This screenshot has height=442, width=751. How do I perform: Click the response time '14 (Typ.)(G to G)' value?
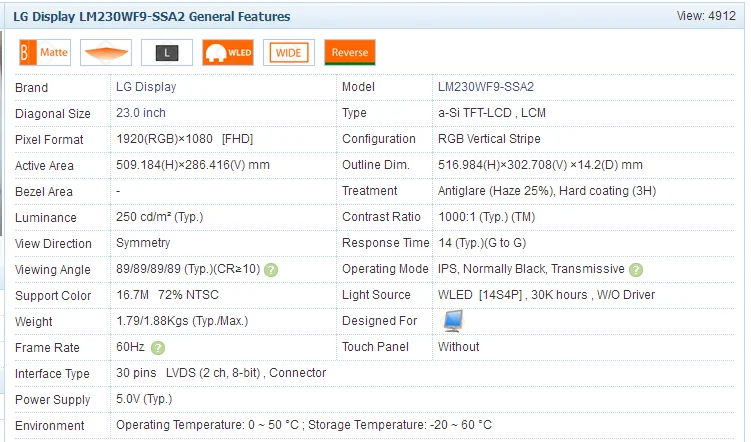tap(482, 243)
